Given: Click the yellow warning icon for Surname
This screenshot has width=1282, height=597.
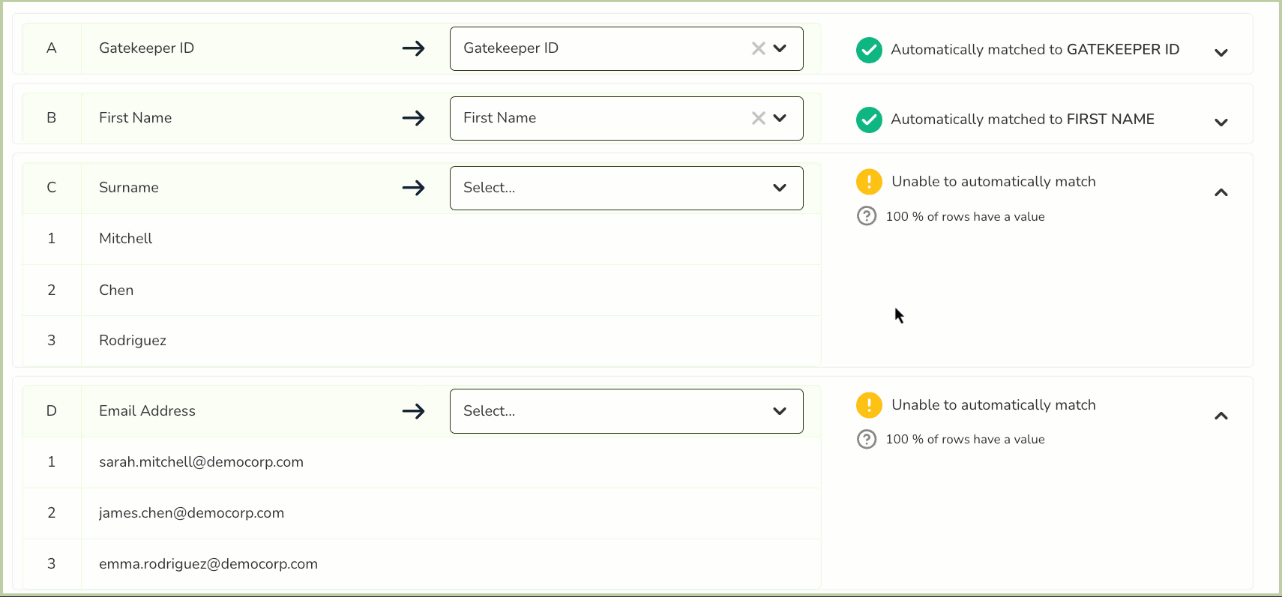Looking at the screenshot, I should [869, 182].
